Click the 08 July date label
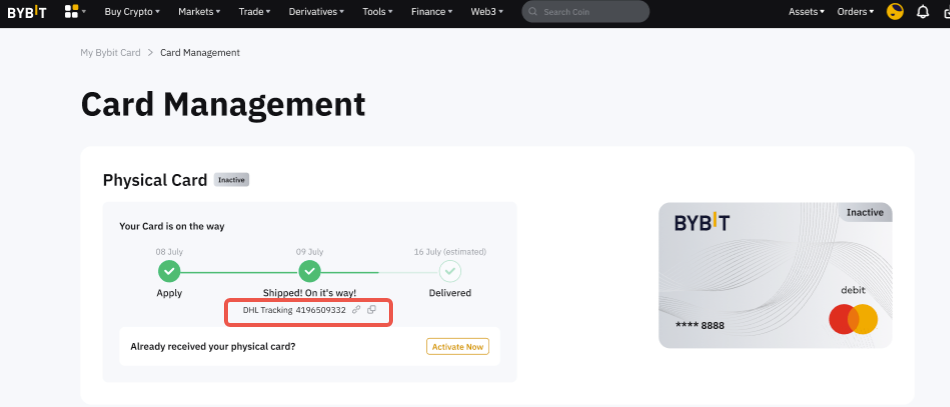950x407 pixels. point(169,251)
